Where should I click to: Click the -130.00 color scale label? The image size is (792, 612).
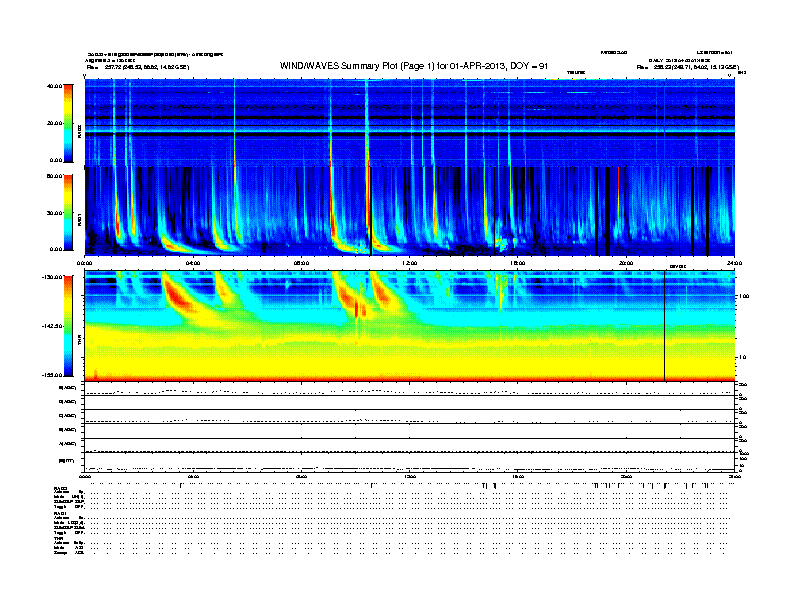click(x=52, y=277)
